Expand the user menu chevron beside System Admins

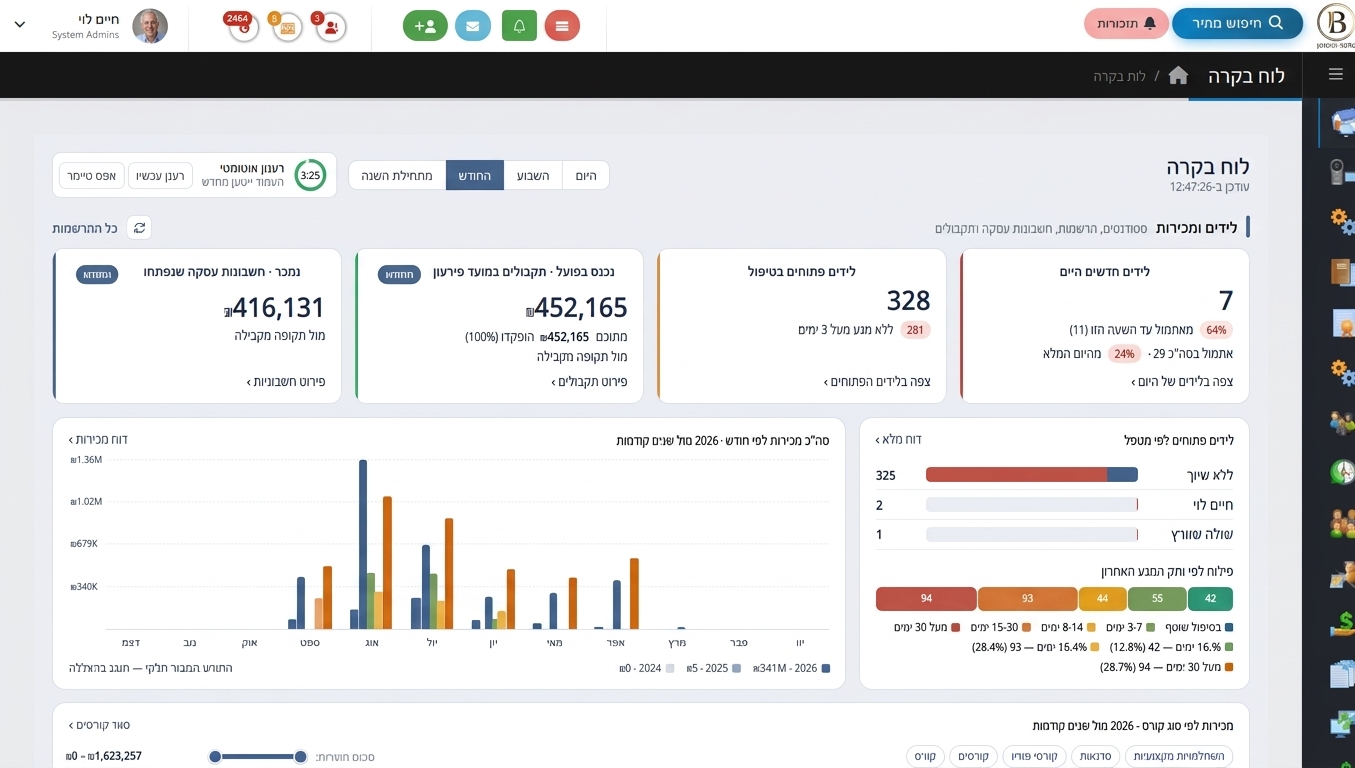click(x=20, y=24)
